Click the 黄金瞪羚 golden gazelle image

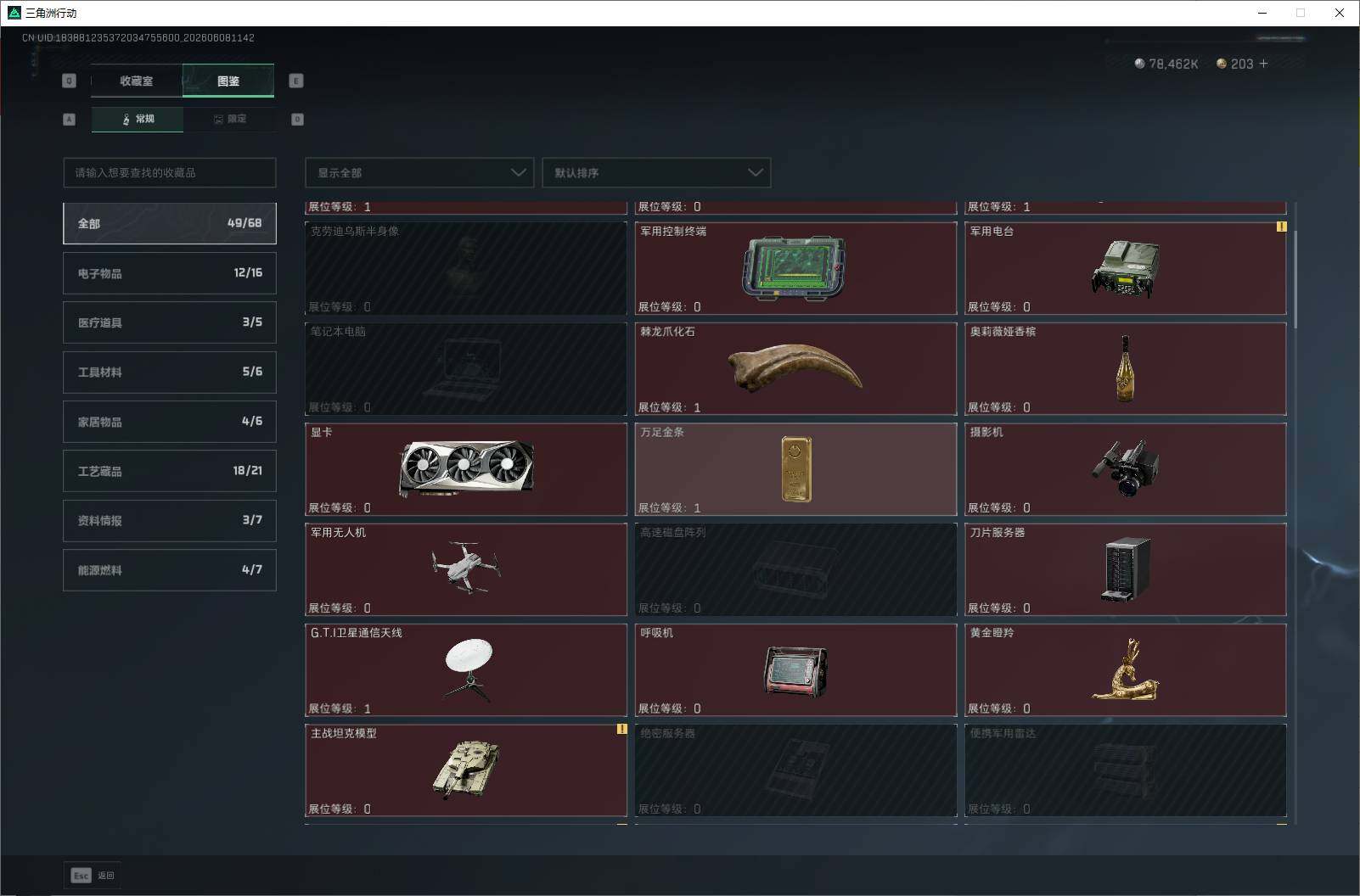[x=1125, y=670]
